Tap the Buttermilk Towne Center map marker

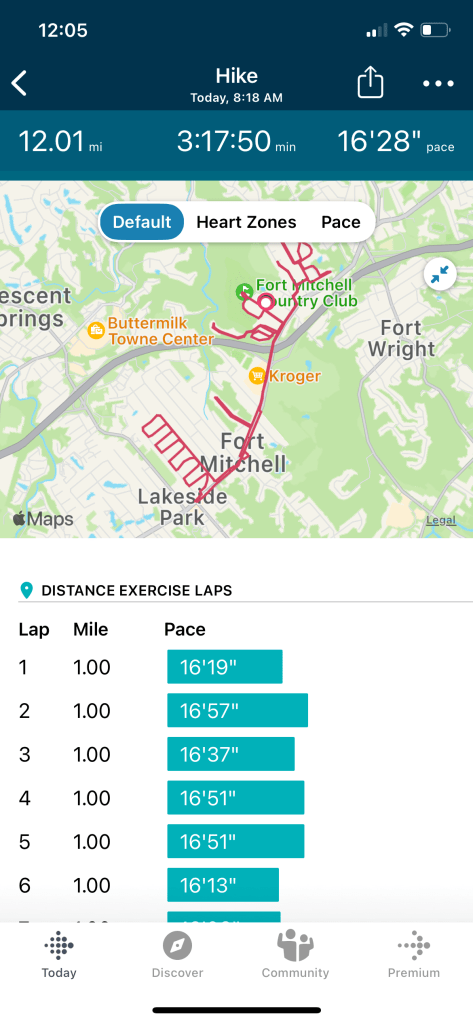click(97, 330)
